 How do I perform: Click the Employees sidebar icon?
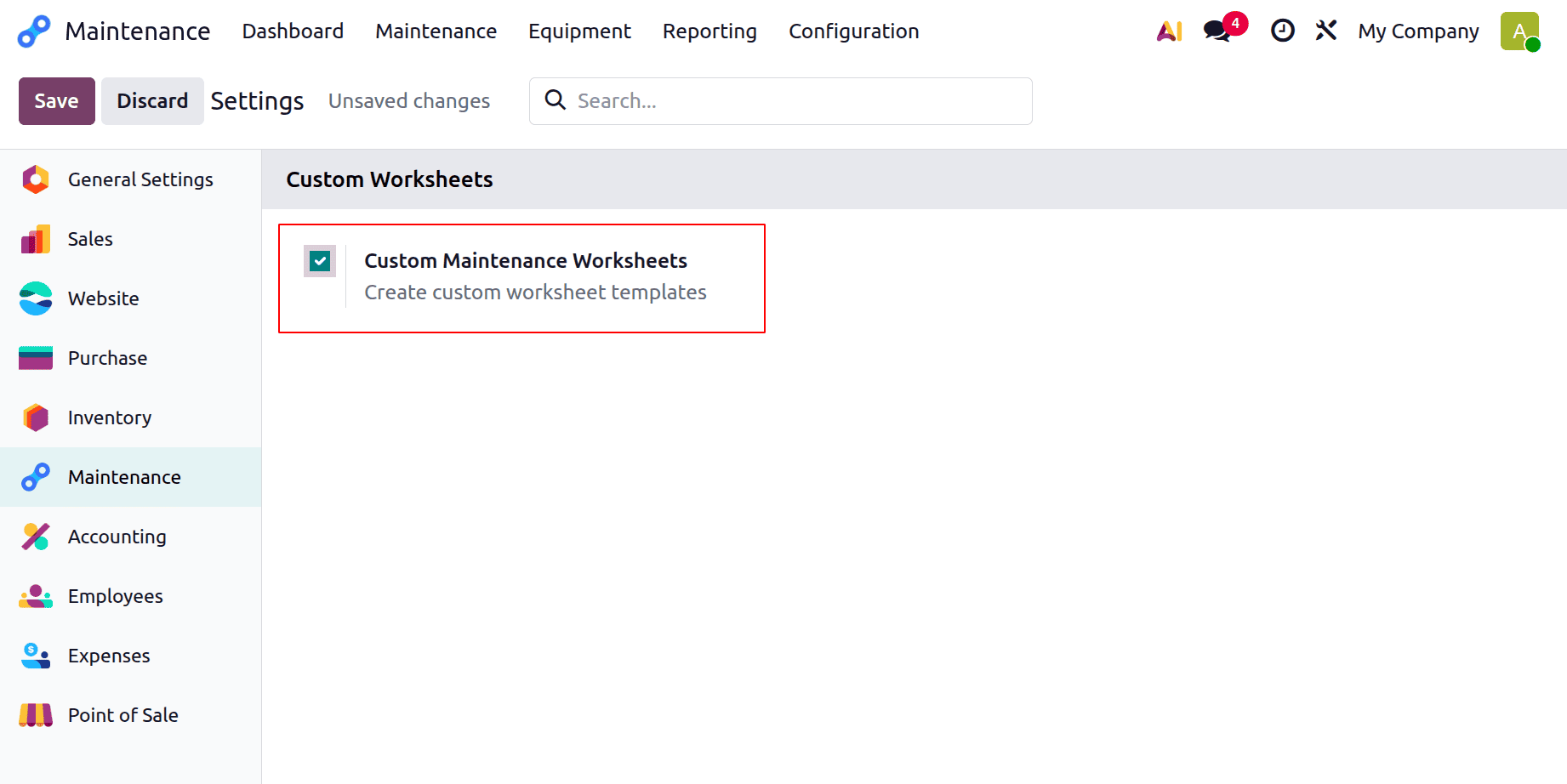tap(36, 596)
